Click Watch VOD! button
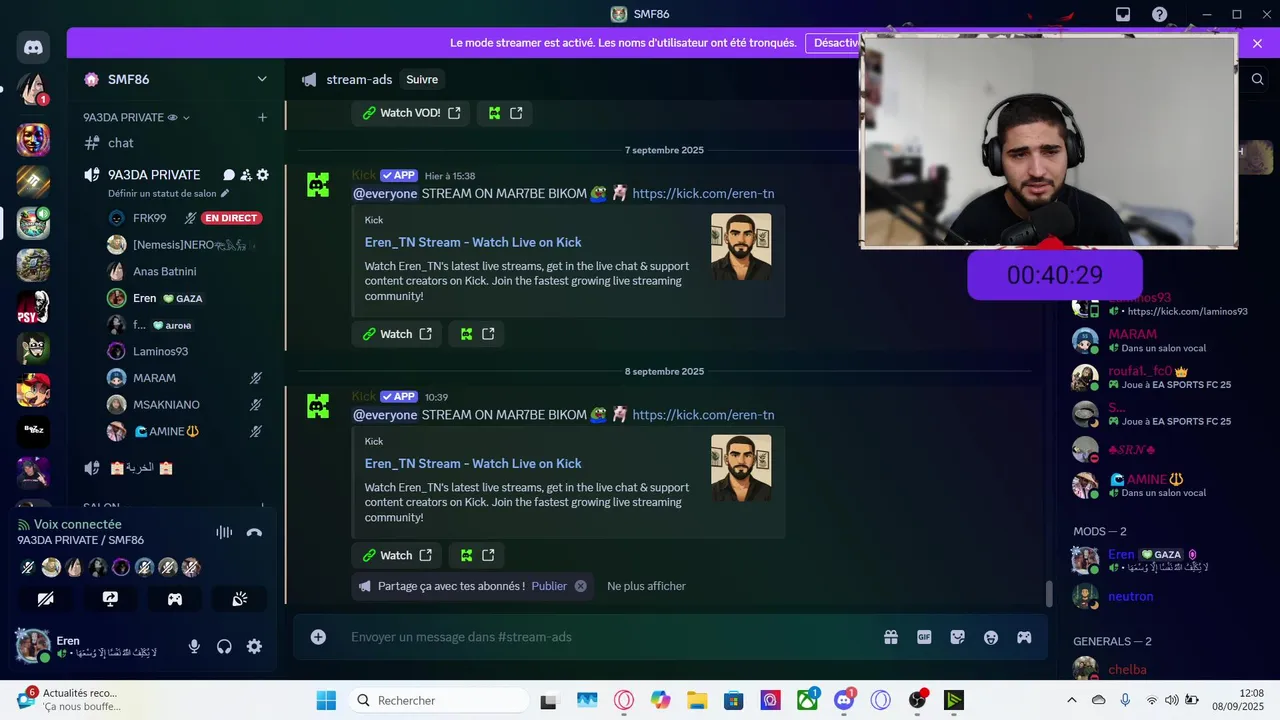 point(411,113)
